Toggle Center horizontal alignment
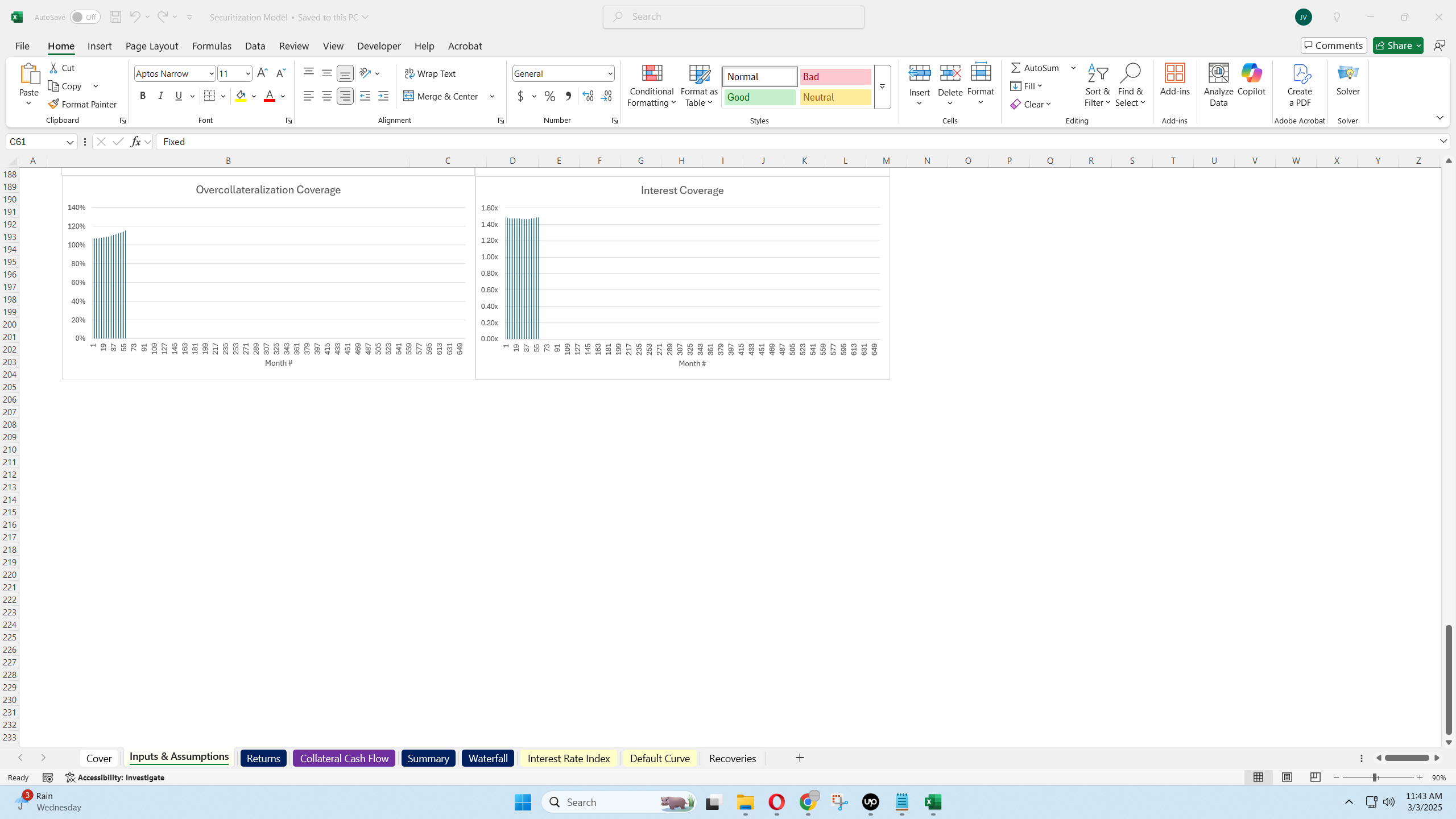 pyautogui.click(x=327, y=96)
